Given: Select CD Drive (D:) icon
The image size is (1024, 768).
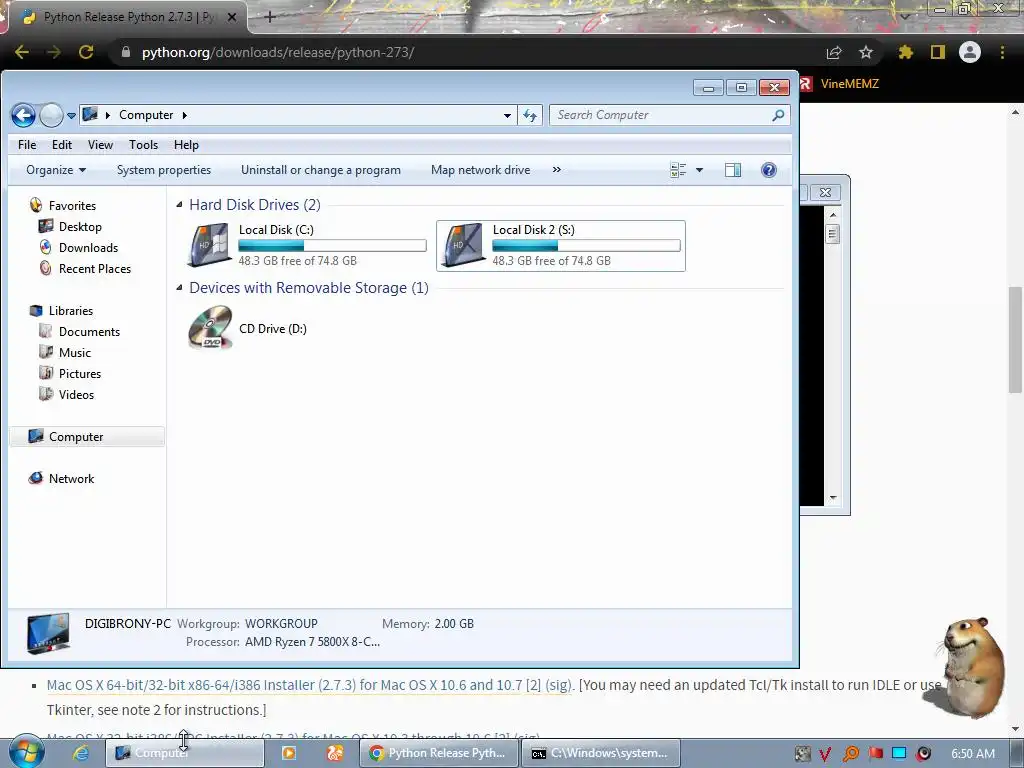Looking at the screenshot, I should pos(210,328).
